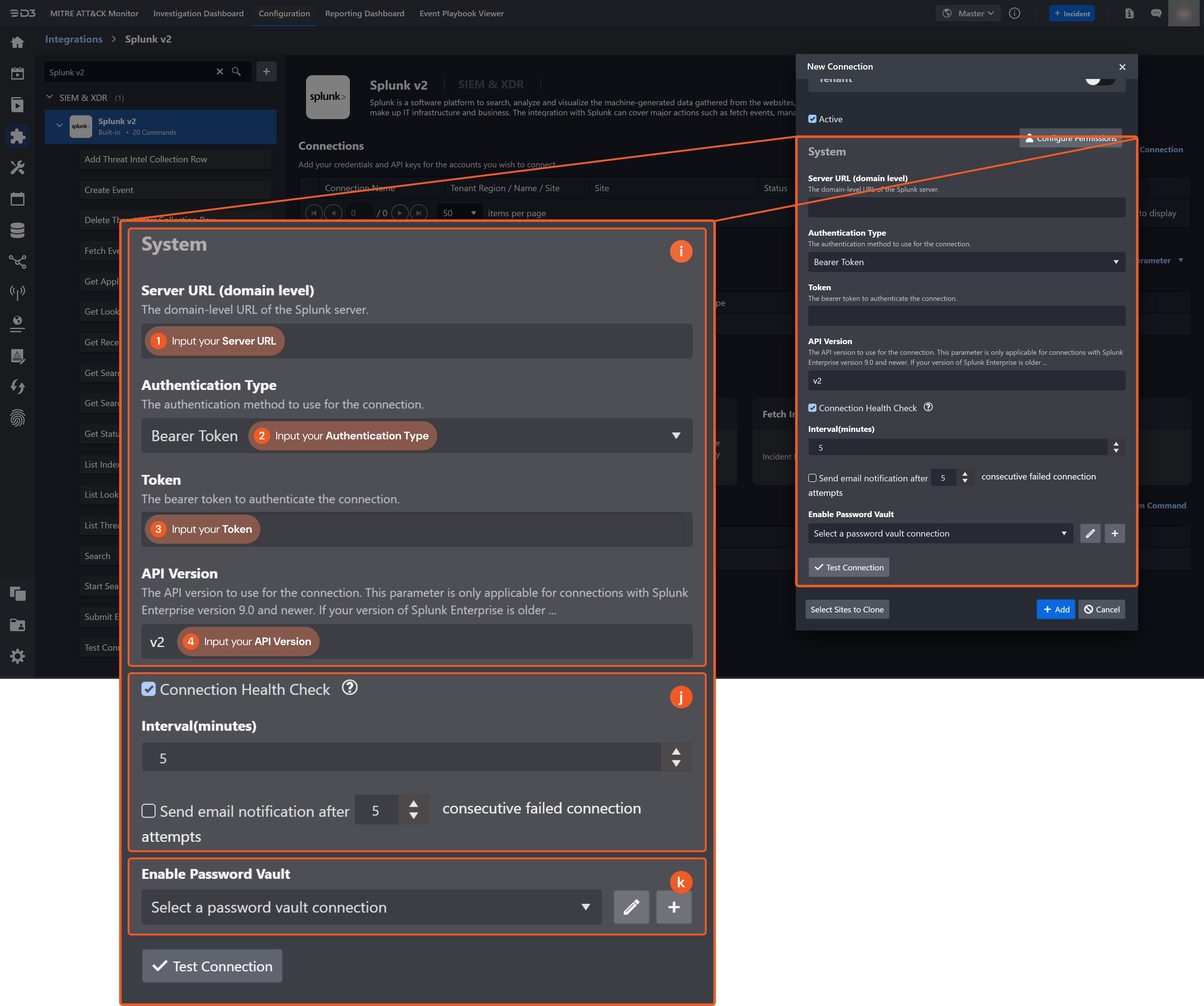Viewport: 1204px width, 1006px height.
Task: Click the tools wrench icon in sidebar
Action: (x=17, y=168)
